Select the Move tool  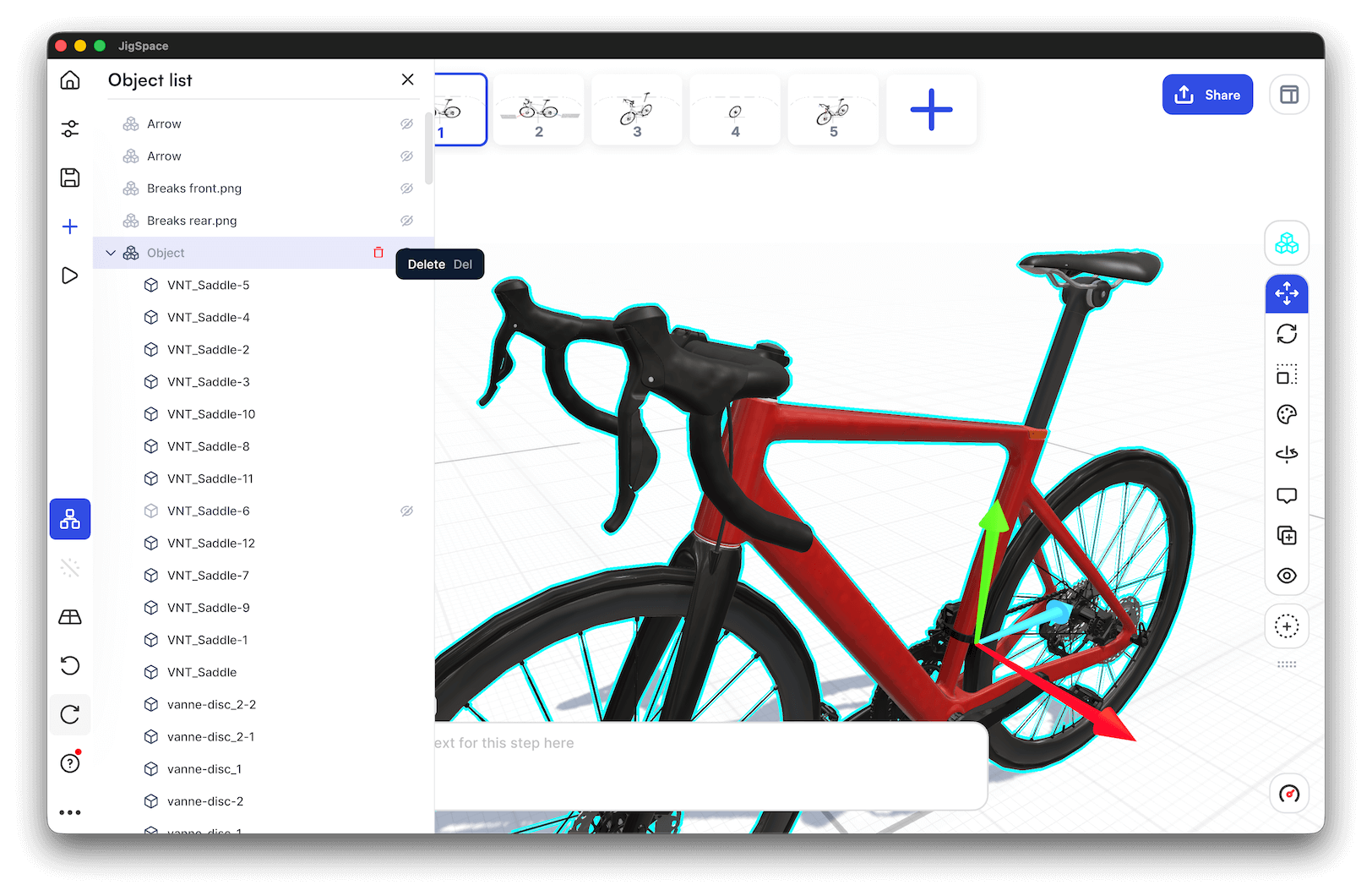pyautogui.click(x=1287, y=293)
